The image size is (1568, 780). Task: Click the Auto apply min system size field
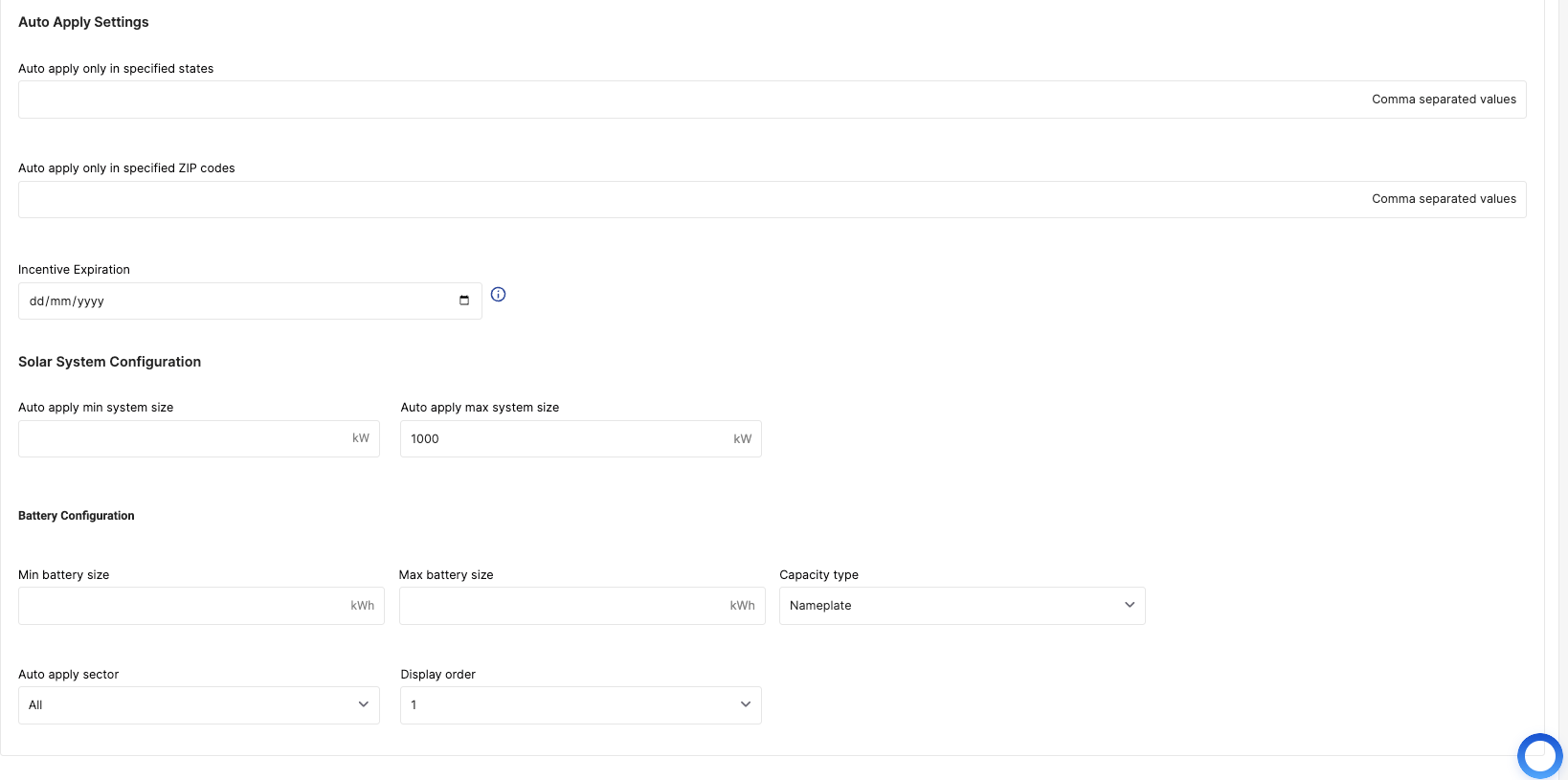click(199, 439)
